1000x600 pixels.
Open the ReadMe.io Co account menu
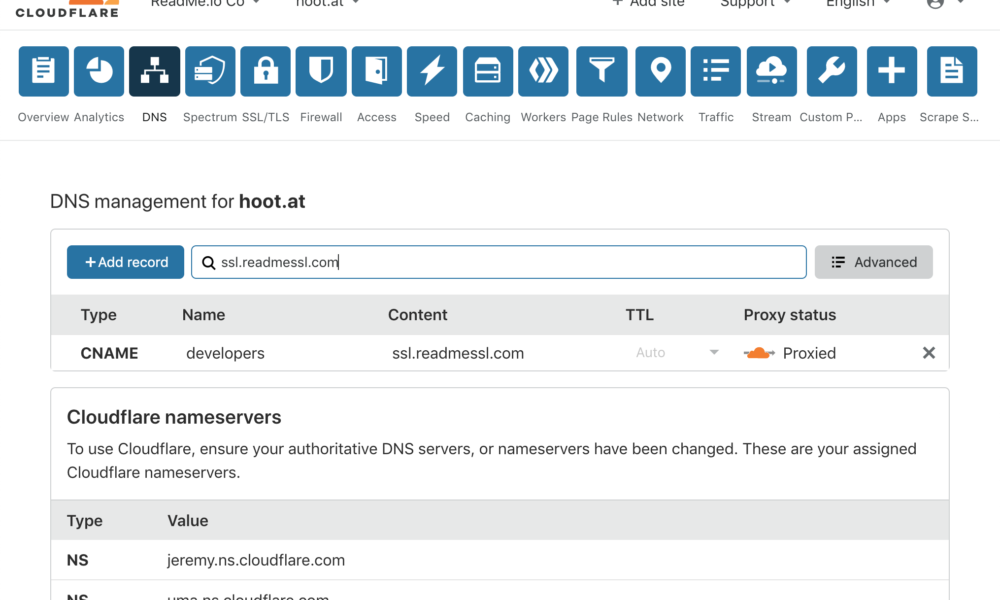coord(206,4)
